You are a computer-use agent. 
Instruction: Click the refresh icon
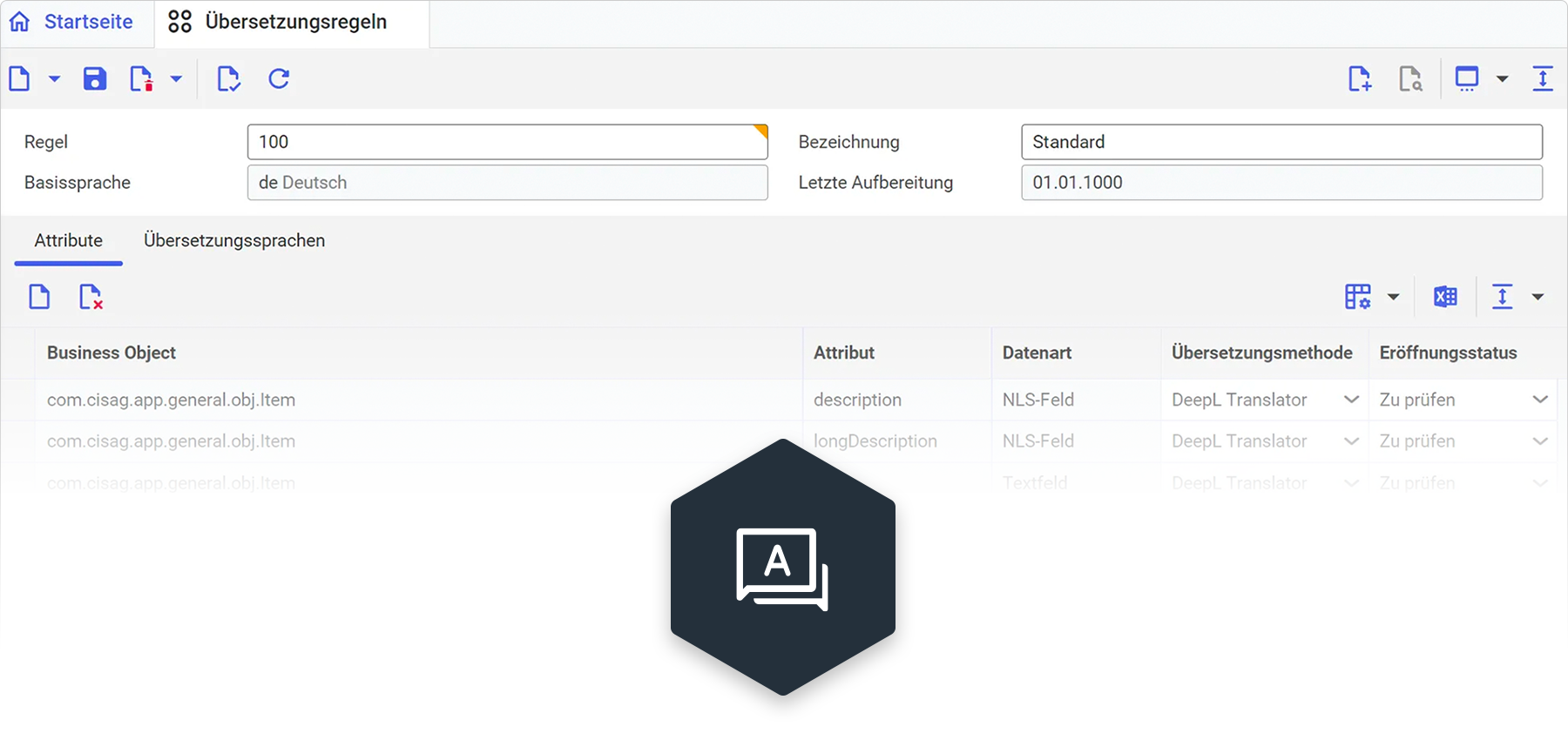point(279,78)
